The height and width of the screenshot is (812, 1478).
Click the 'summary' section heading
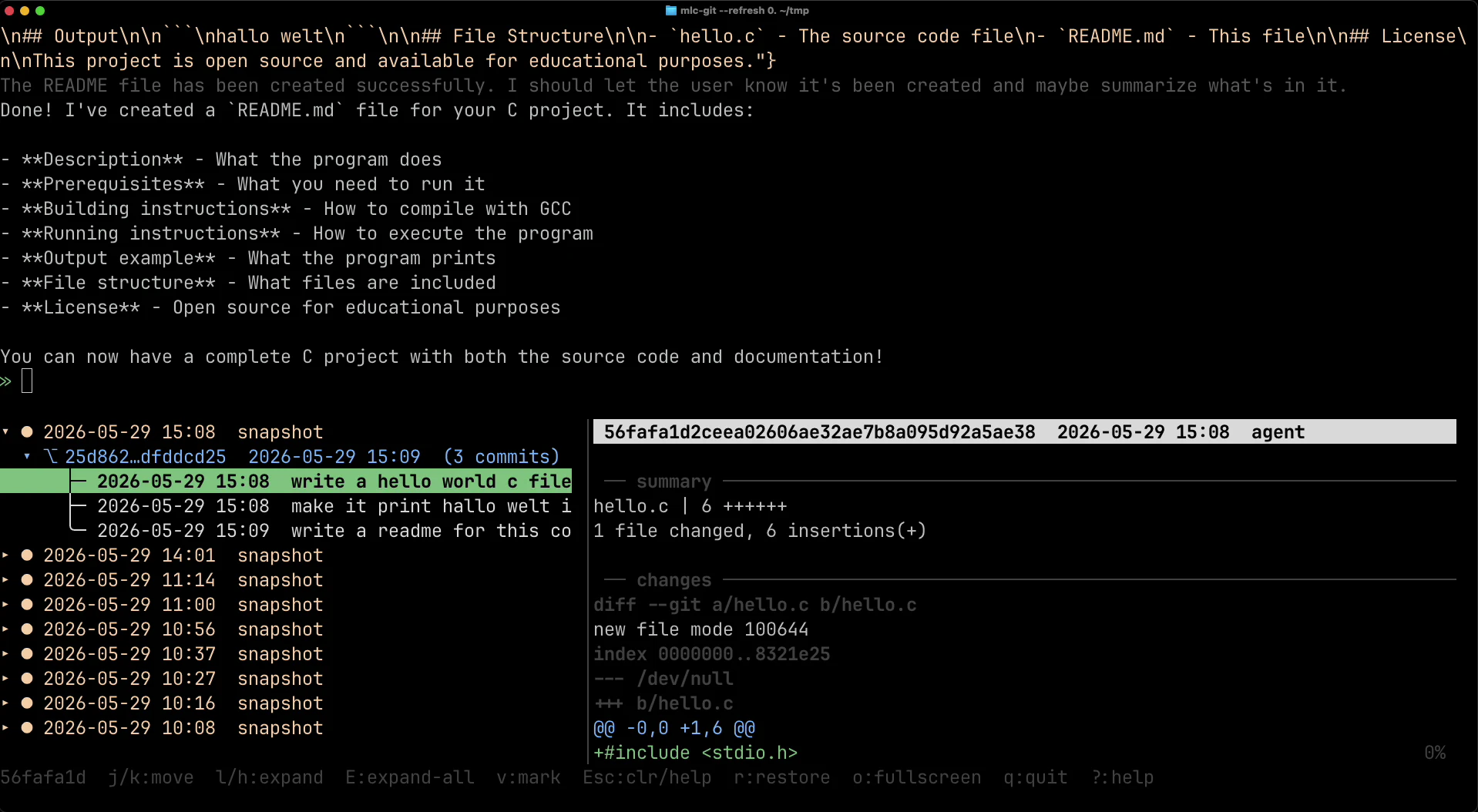coord(674,481)
